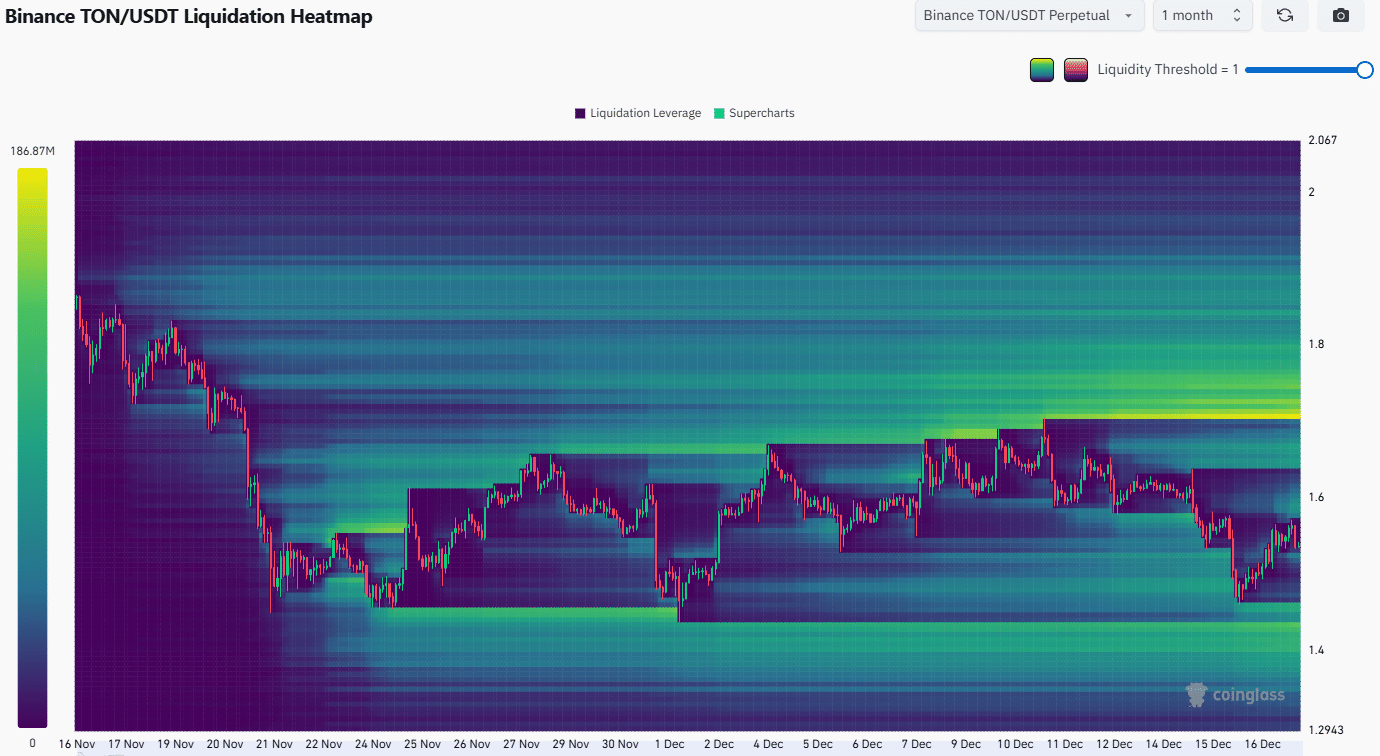The width and height of the screenshot is (1380, 756).
Task: Select the green-yellow viridis color scheme
Action: (x=1042, y=70)
